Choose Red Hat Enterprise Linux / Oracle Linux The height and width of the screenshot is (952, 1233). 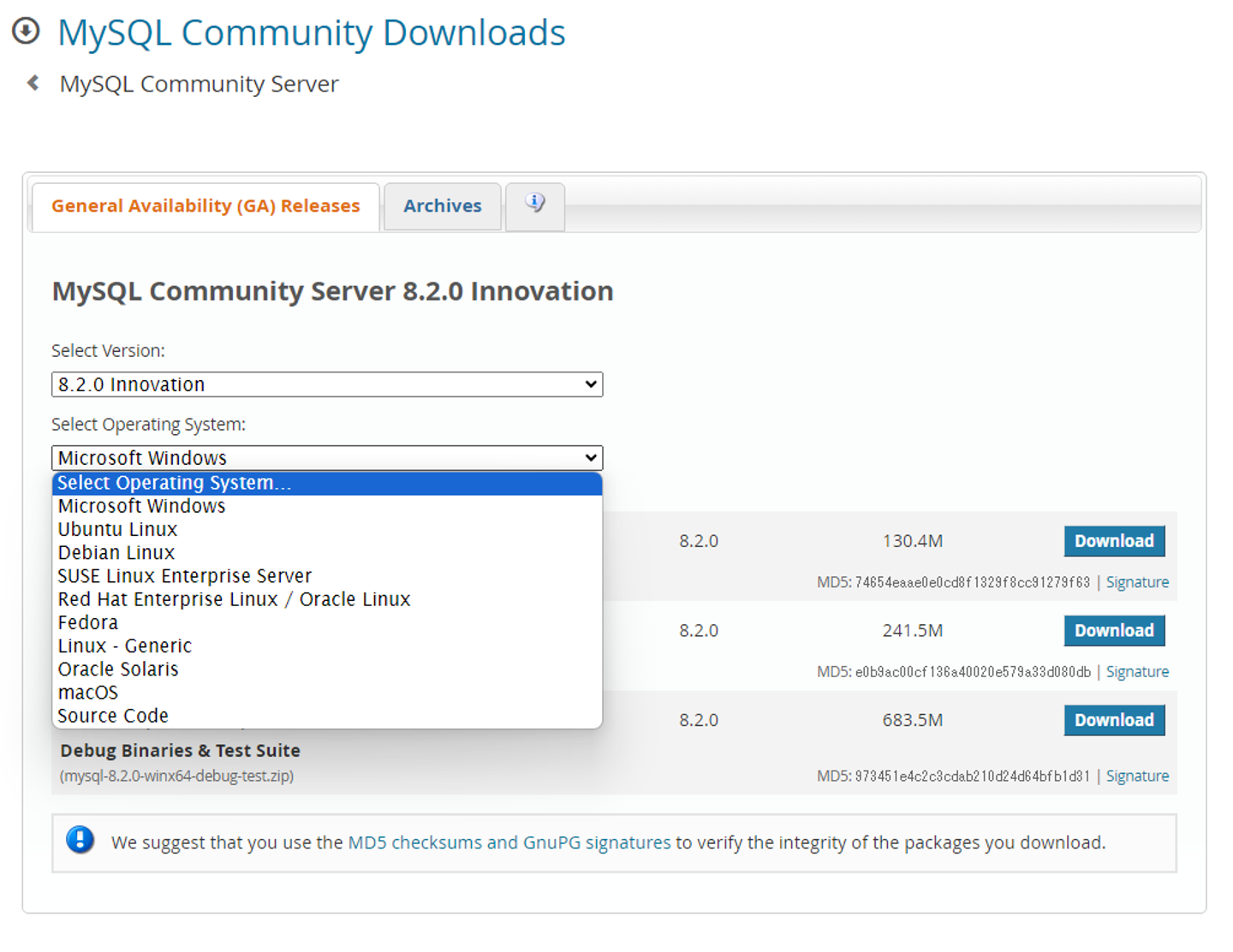[x=235, y=599]
